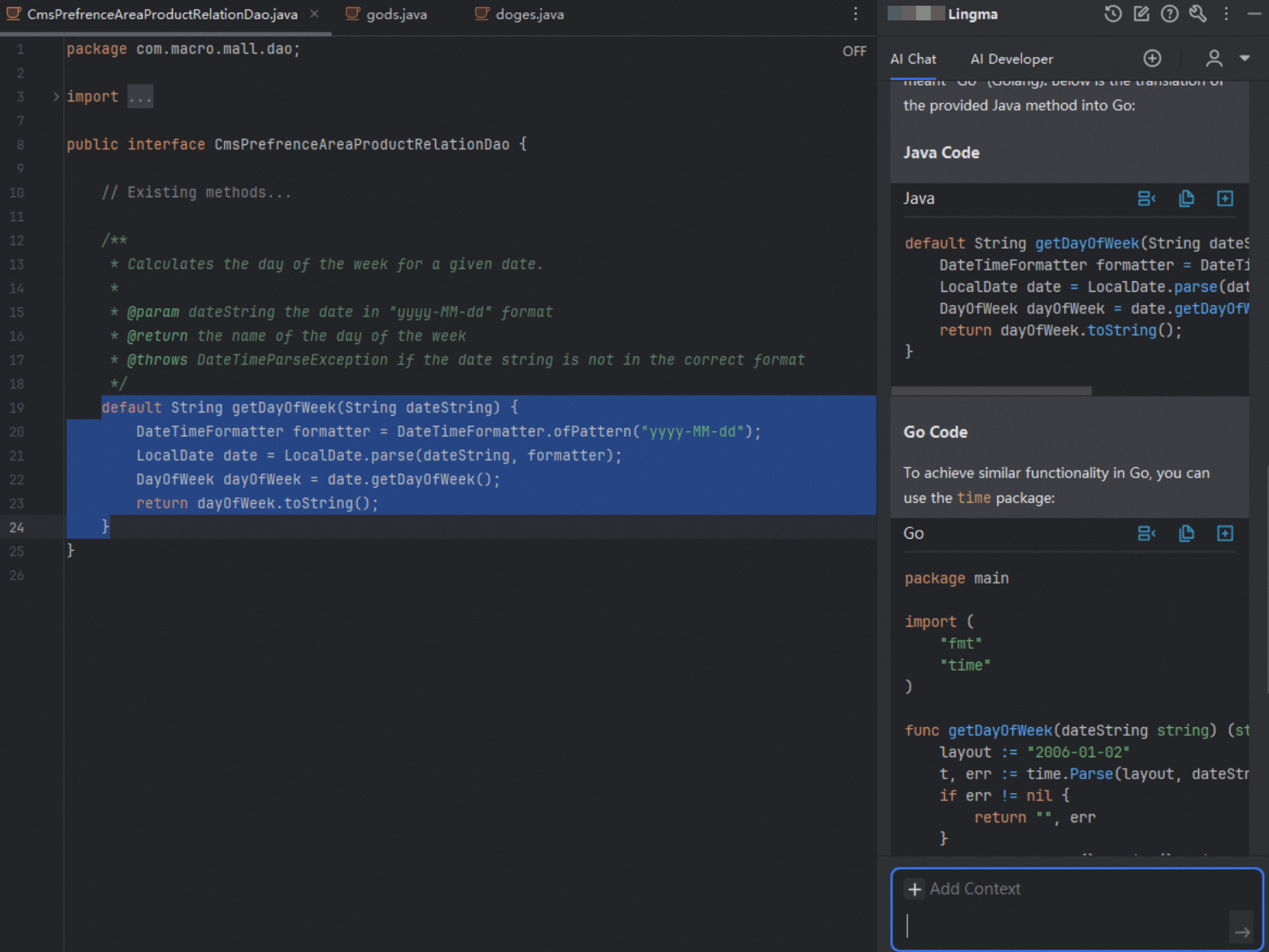
Task: Click the new session plus circle icon
Action: (x=1152, y=58)
